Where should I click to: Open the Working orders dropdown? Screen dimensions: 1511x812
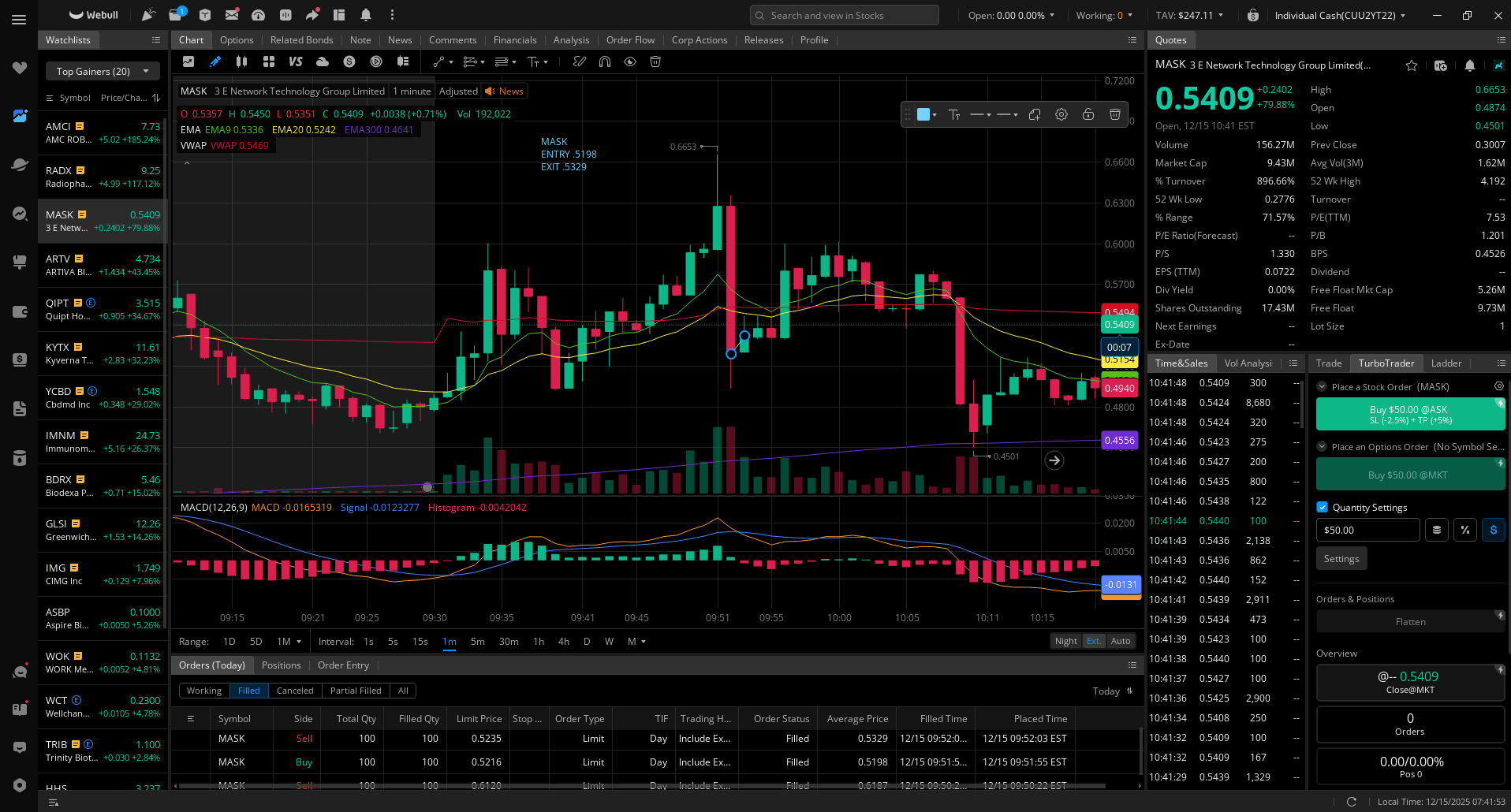1104,15
